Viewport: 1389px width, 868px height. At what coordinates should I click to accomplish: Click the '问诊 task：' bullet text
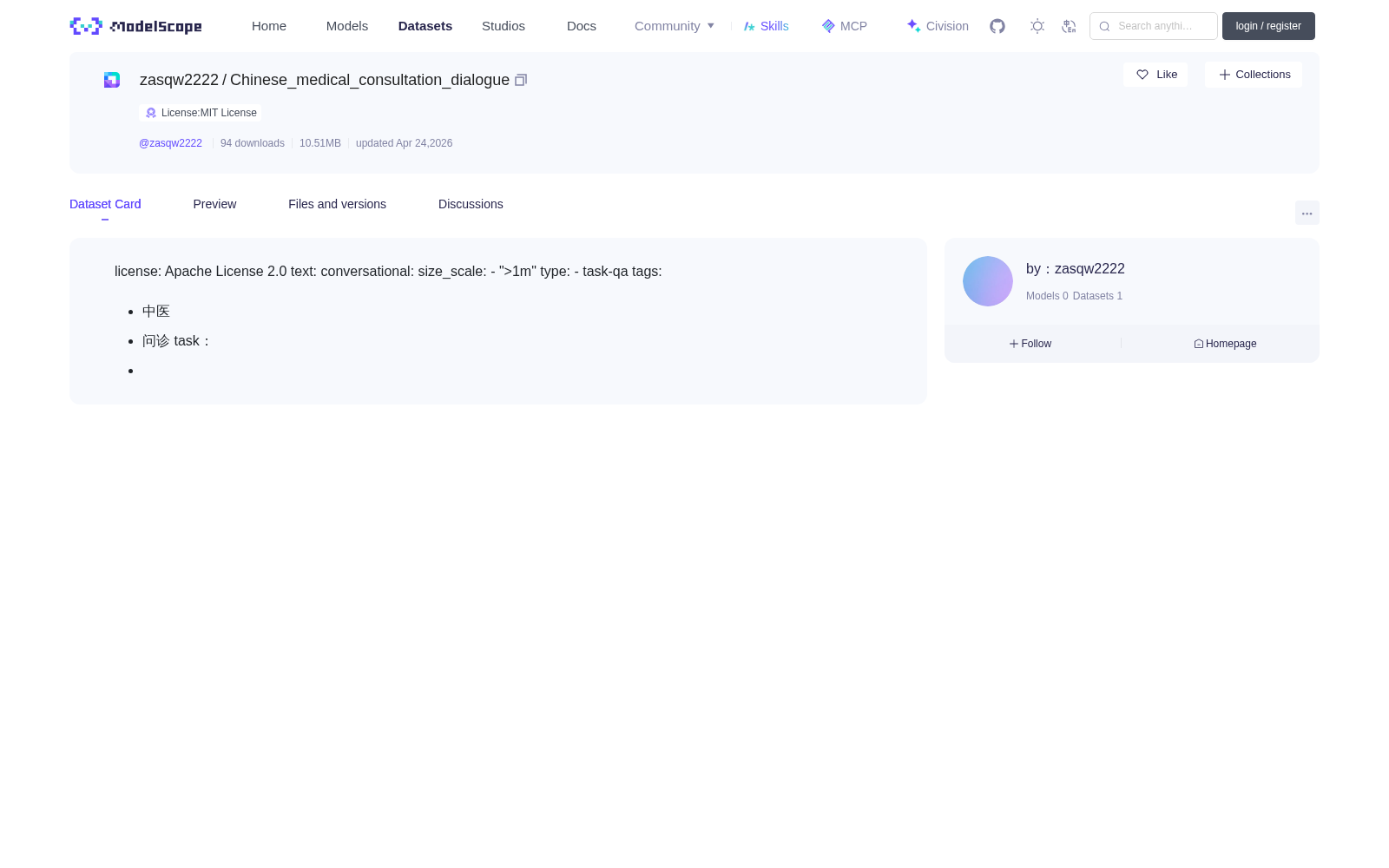pos(177,341)
